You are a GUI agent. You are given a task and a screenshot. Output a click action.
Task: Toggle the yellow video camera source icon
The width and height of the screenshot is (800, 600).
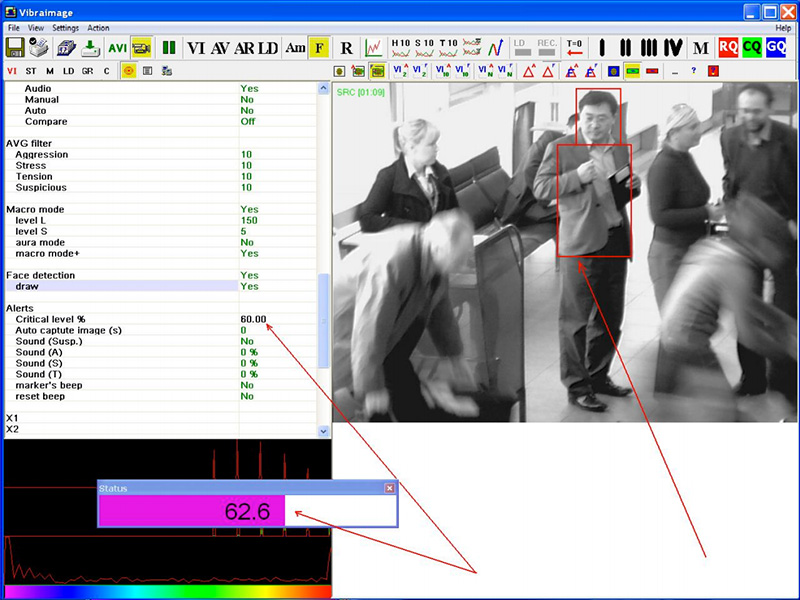(x=141, y=48)
